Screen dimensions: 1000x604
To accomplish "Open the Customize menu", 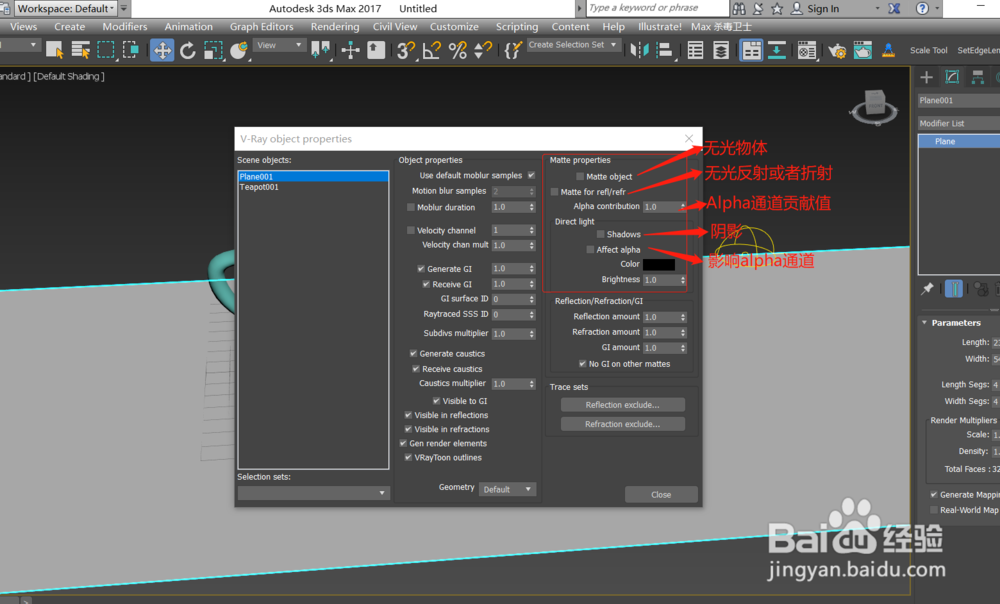I will pyautogui.click(x=454, y=27).
